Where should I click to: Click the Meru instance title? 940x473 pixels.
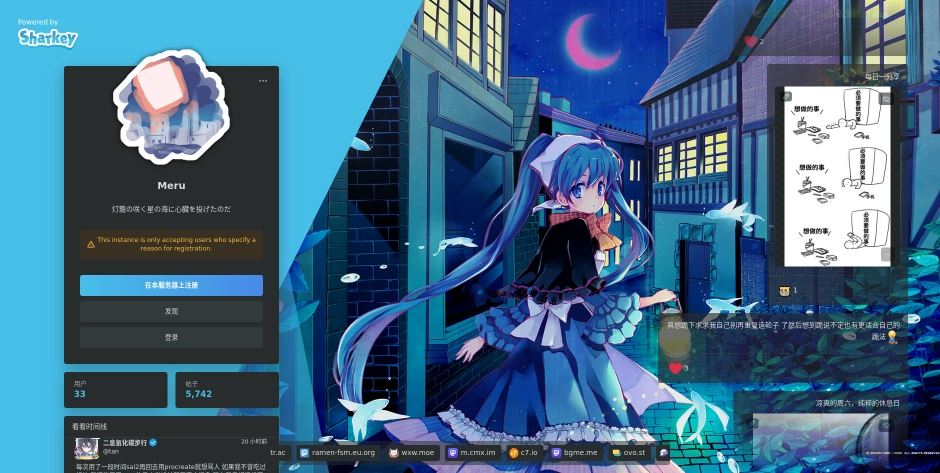pos(171,186)
